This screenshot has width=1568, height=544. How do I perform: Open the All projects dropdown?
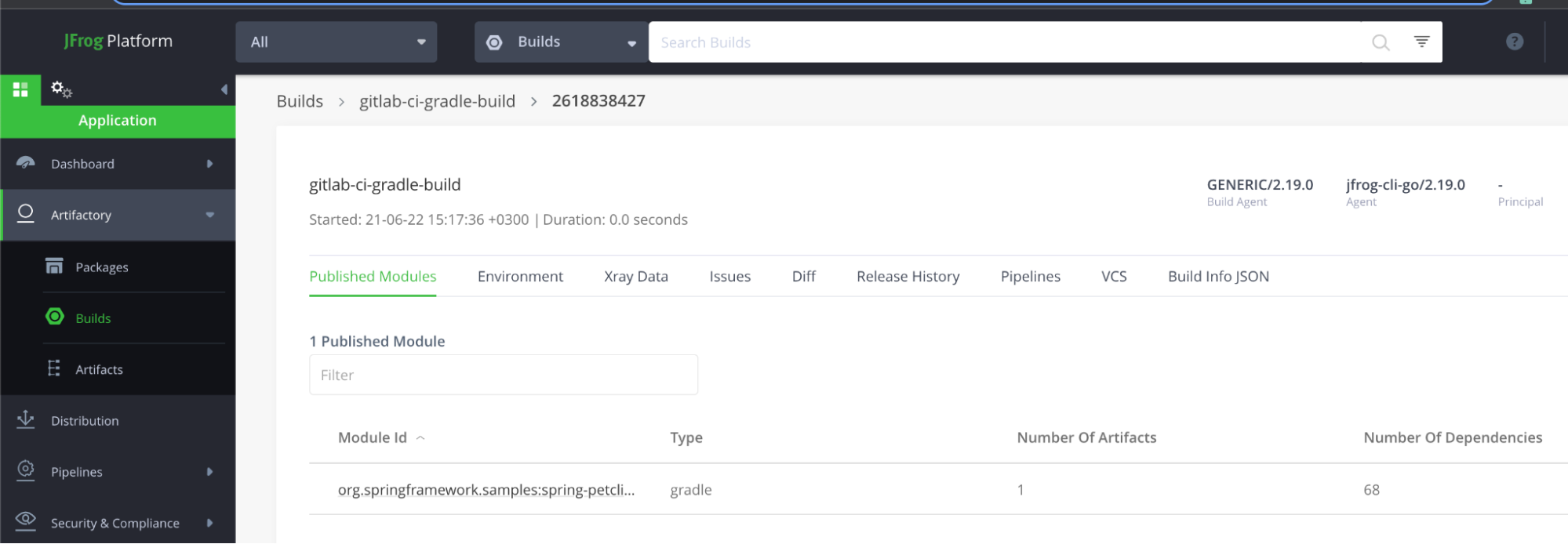click(336, 42)
